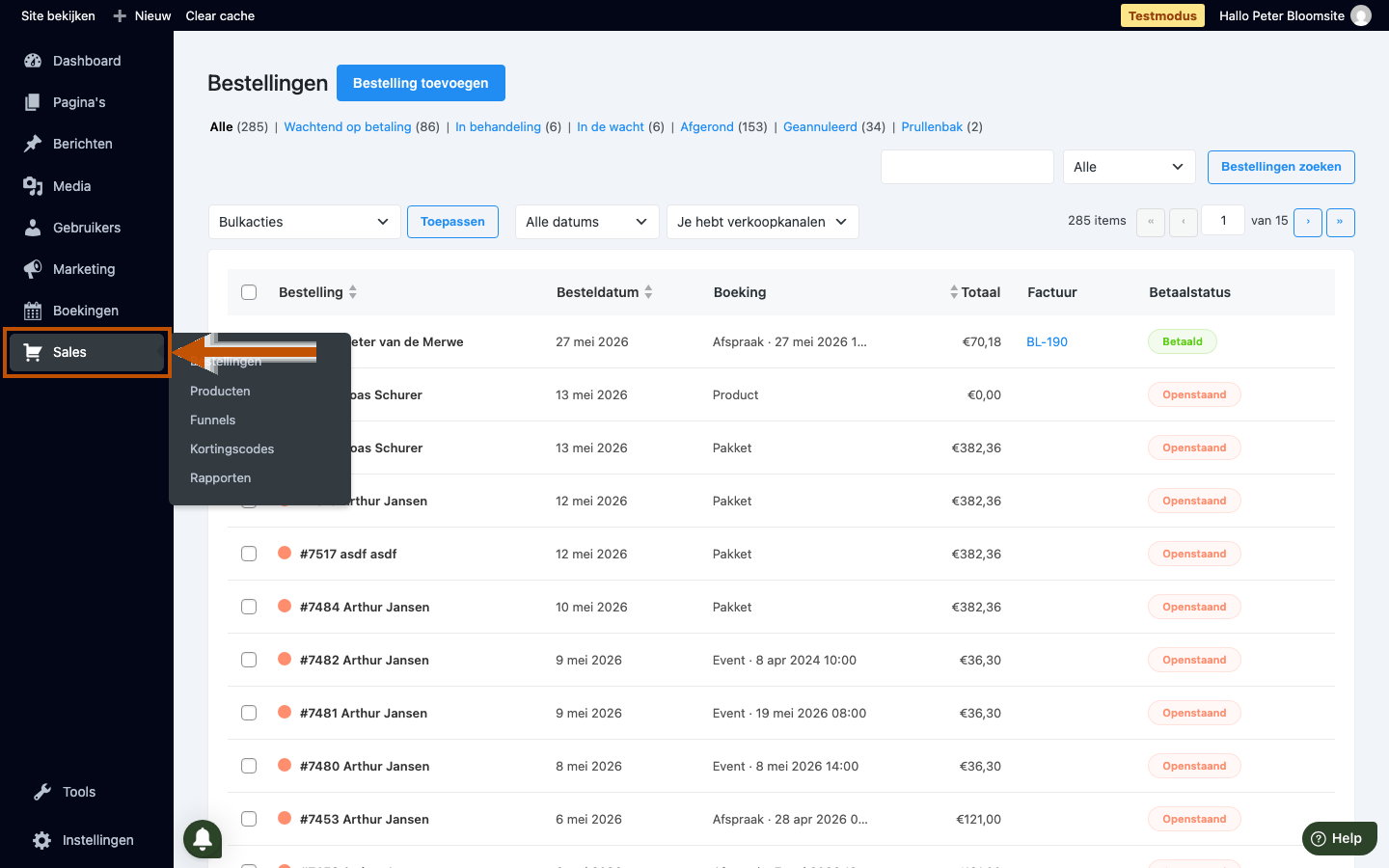Open order #7484 Arthur Jansen
The width and height of the screenshot is (1389, 868).
click(365, 607)
